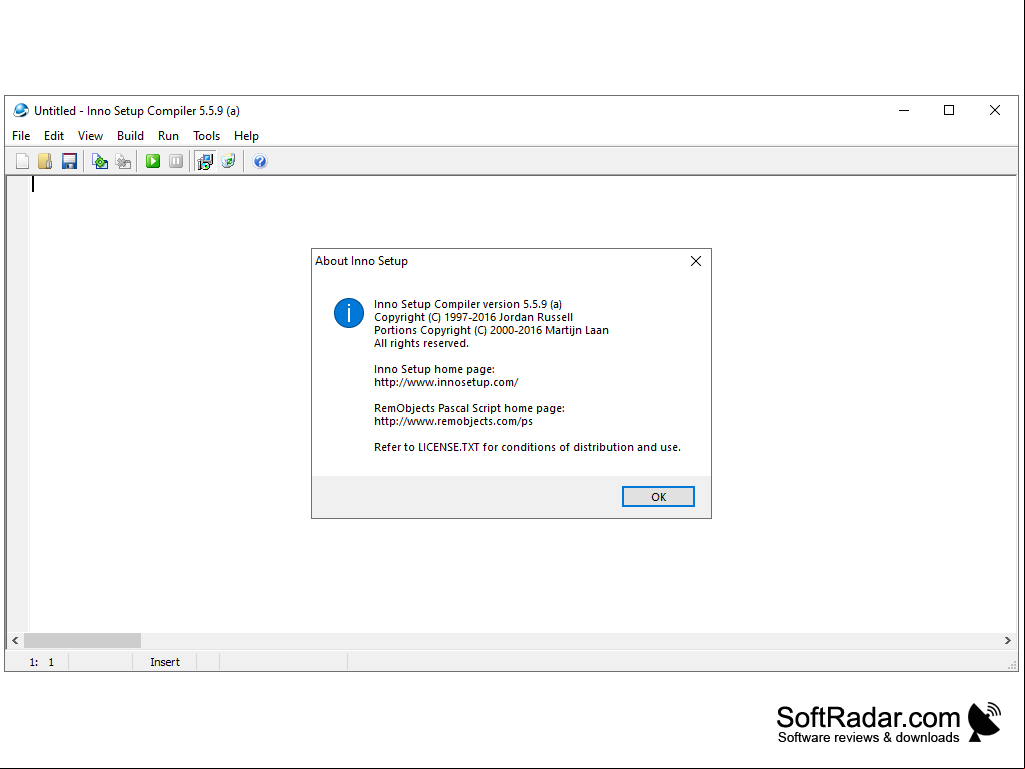Open the Tools menu
The width and height of the screenshot is (1025, 769).
206,136
